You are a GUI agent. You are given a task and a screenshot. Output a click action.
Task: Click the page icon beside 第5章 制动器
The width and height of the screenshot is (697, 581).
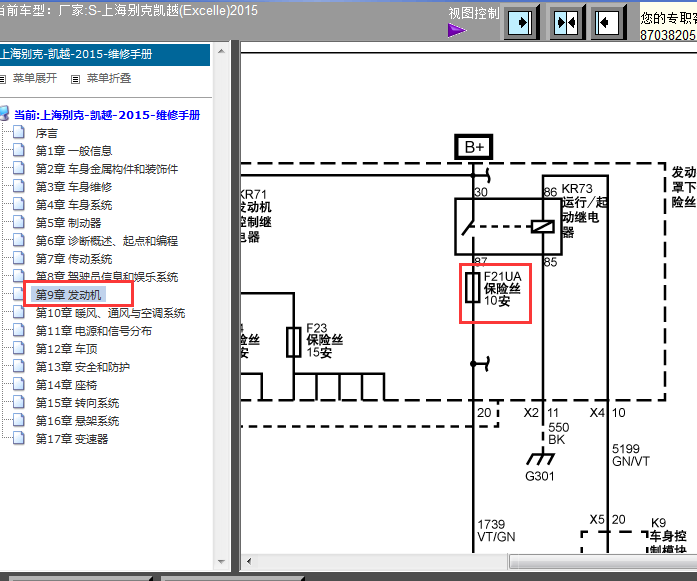click(19, 222)
